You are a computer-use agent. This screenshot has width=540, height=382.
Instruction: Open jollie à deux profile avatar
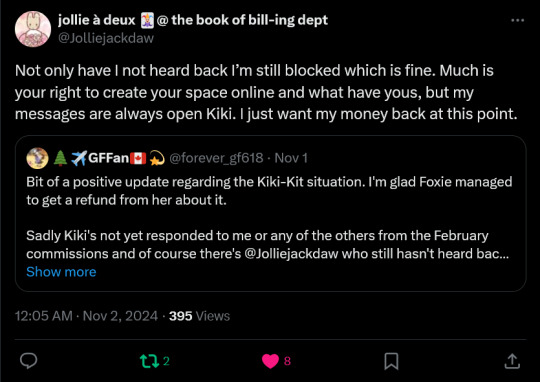pyautogui.click(x=33, y=29)
